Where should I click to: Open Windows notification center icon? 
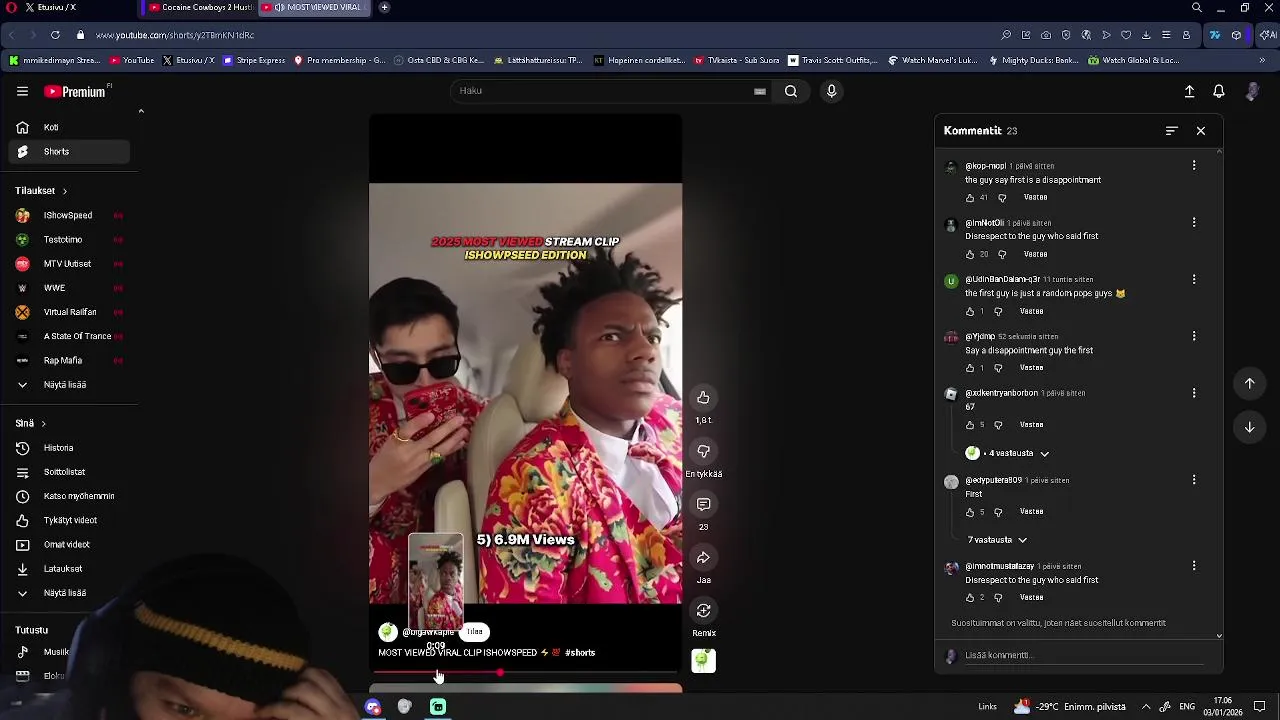1259,707
